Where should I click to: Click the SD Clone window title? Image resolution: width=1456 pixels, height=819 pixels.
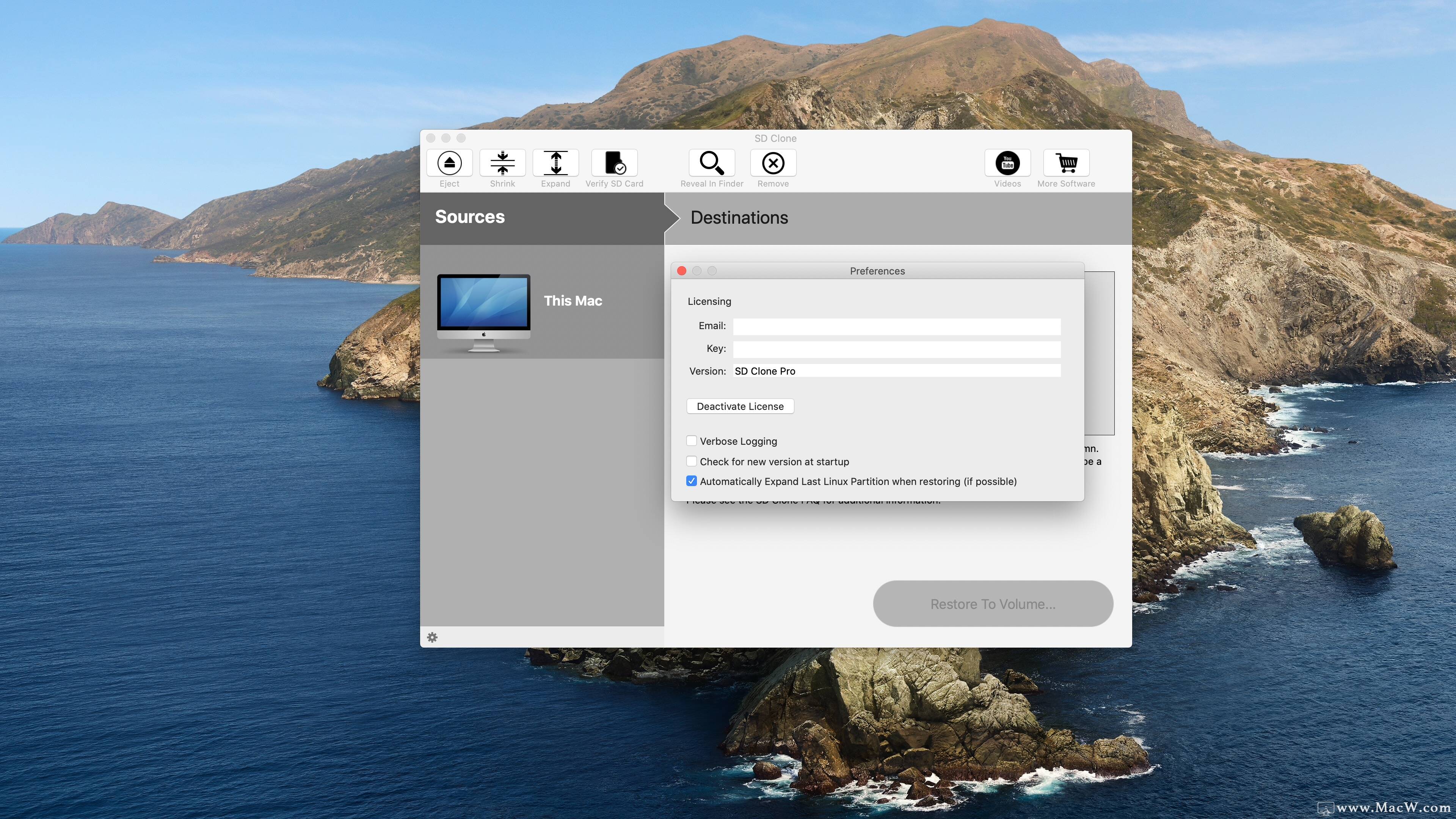tap(775, 138)
